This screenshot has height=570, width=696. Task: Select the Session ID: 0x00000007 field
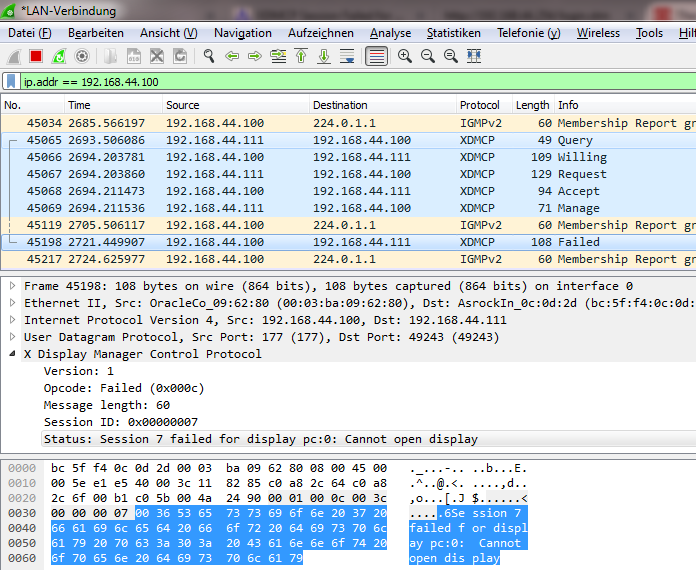[121, 422]
